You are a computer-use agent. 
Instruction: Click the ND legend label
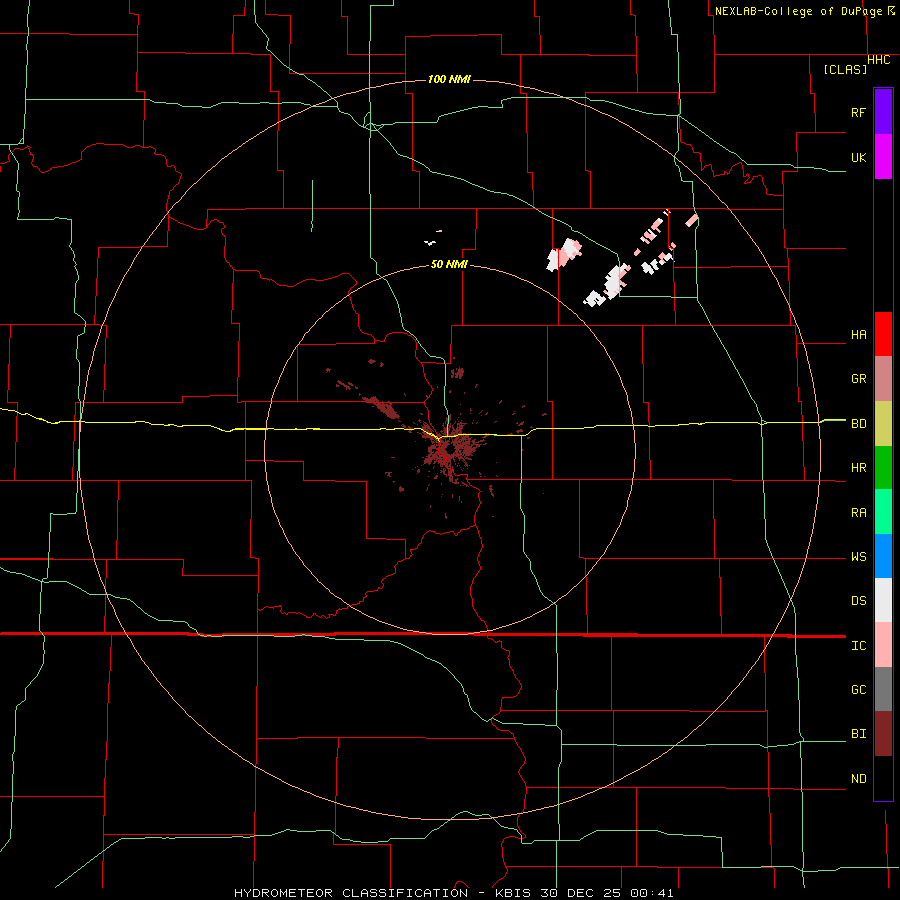(x=858, y=779)
